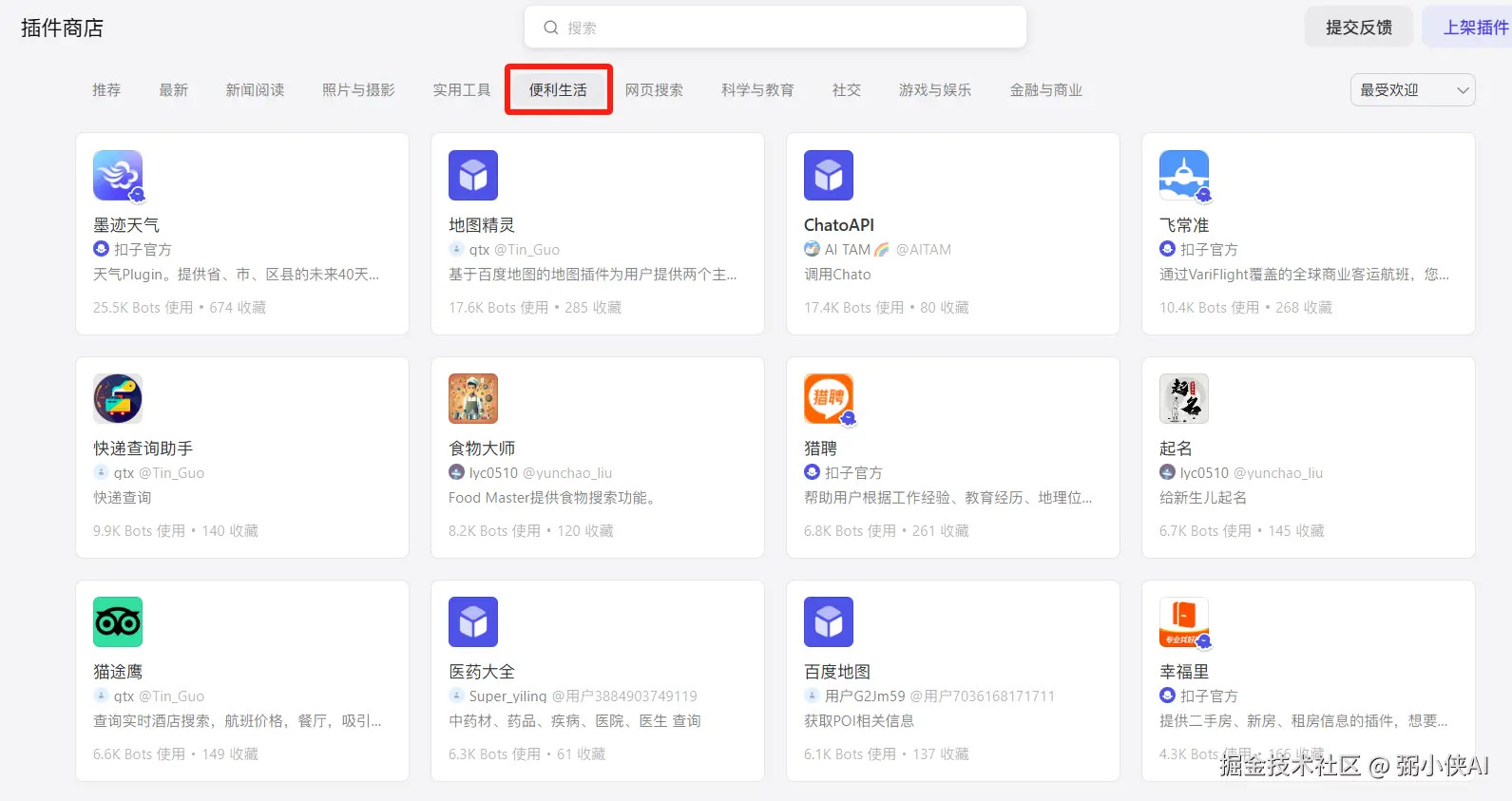Open the 猎聘 orange plugin icon
The width and height of the screenshot is (1512, 801).
click(829, 398)
